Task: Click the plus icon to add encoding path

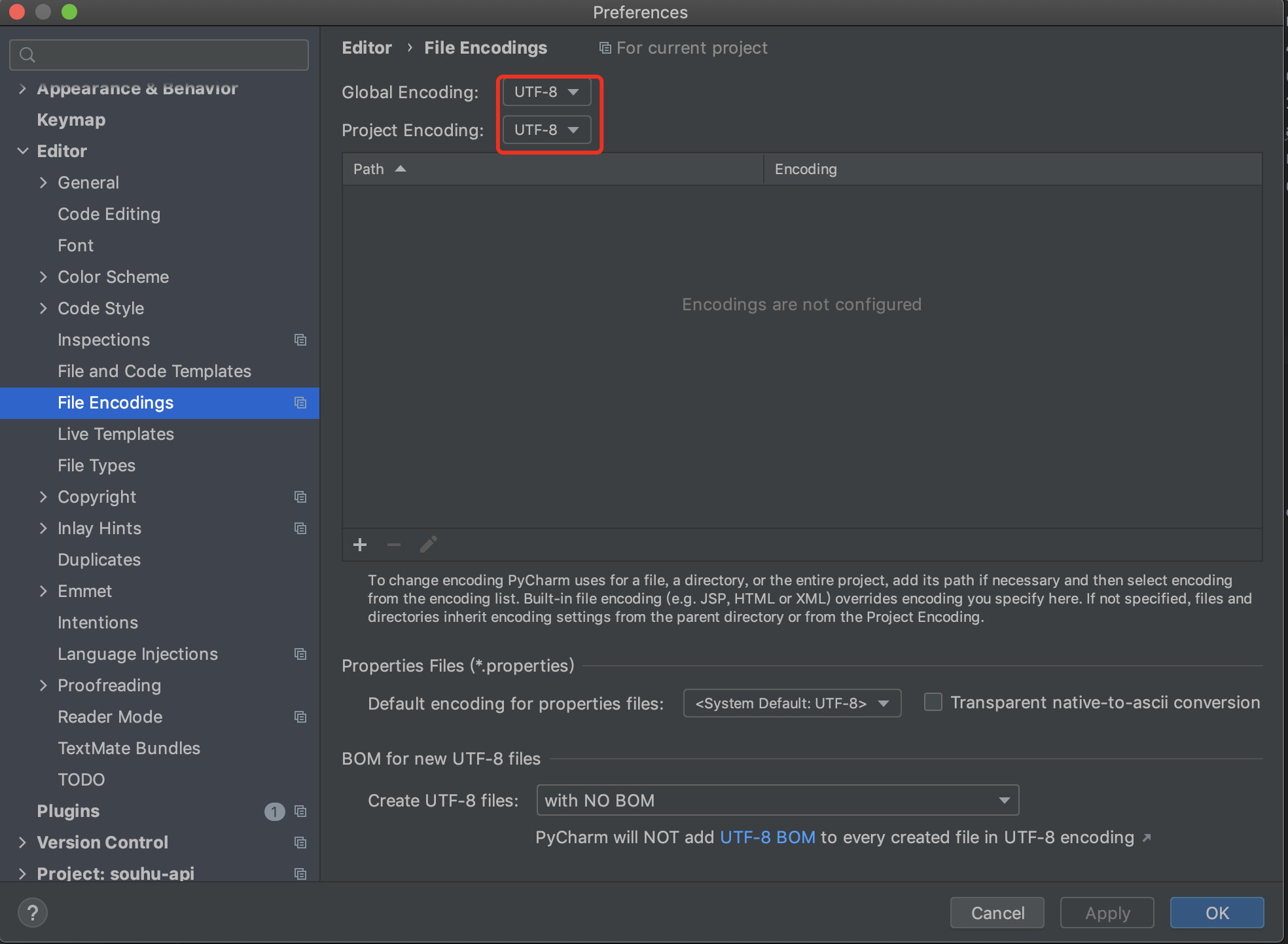Action: point(360,545)
